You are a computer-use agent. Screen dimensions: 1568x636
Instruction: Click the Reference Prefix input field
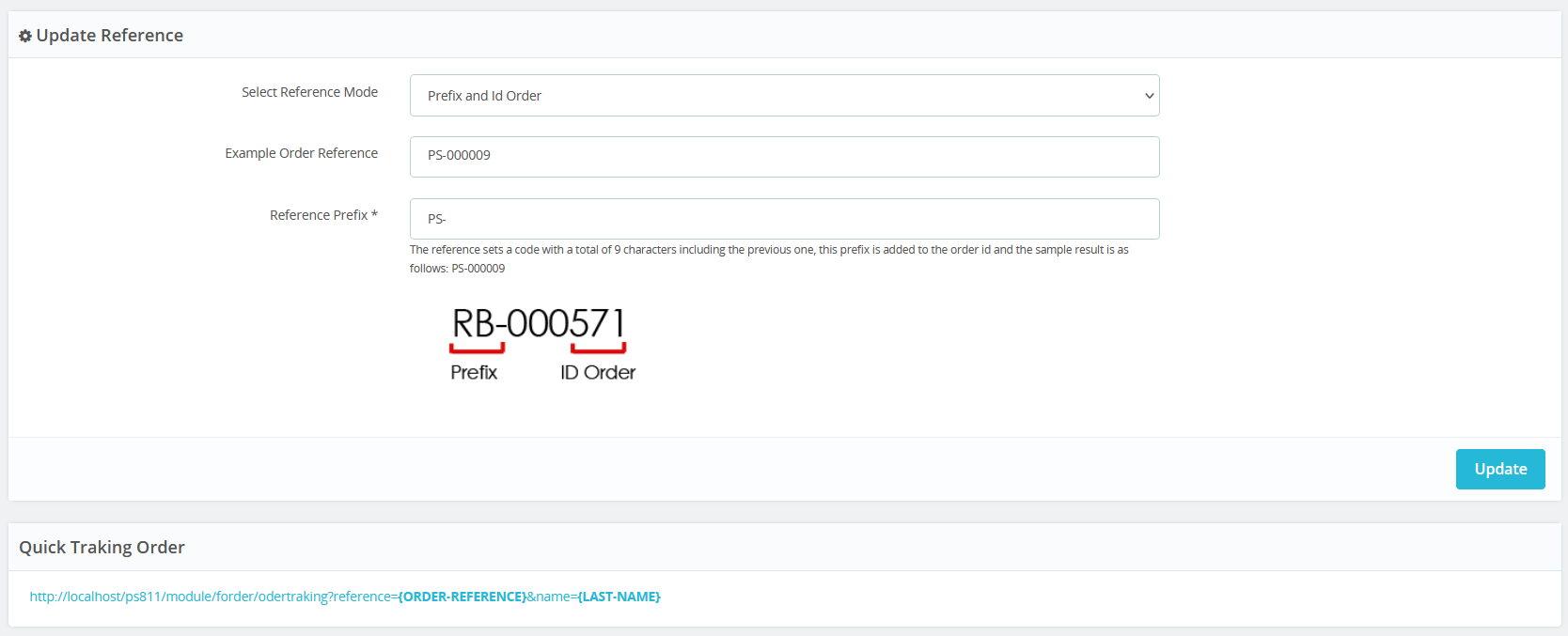pyautogui.click(x=784, y=219)
